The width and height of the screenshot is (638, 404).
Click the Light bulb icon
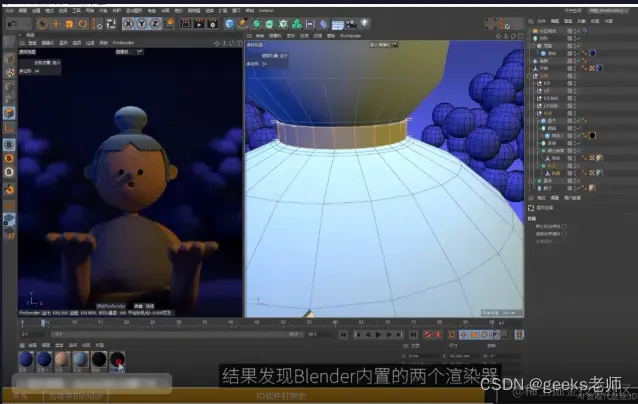click(x=365, y=24)
